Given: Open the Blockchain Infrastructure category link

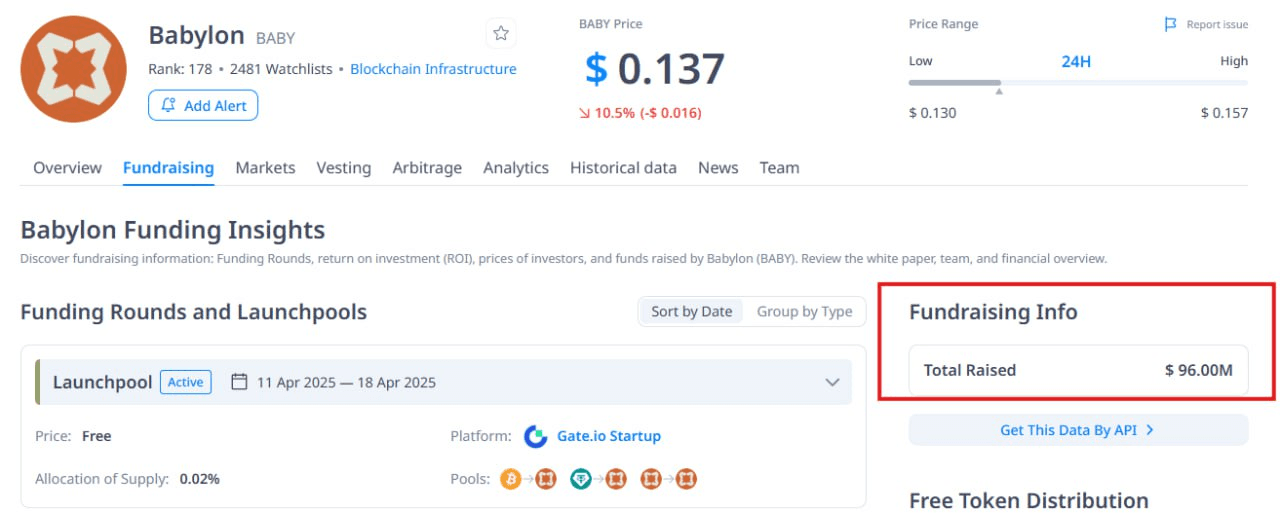Looking at the screenshot, I should pyautogui.click(x=433, y=69).
